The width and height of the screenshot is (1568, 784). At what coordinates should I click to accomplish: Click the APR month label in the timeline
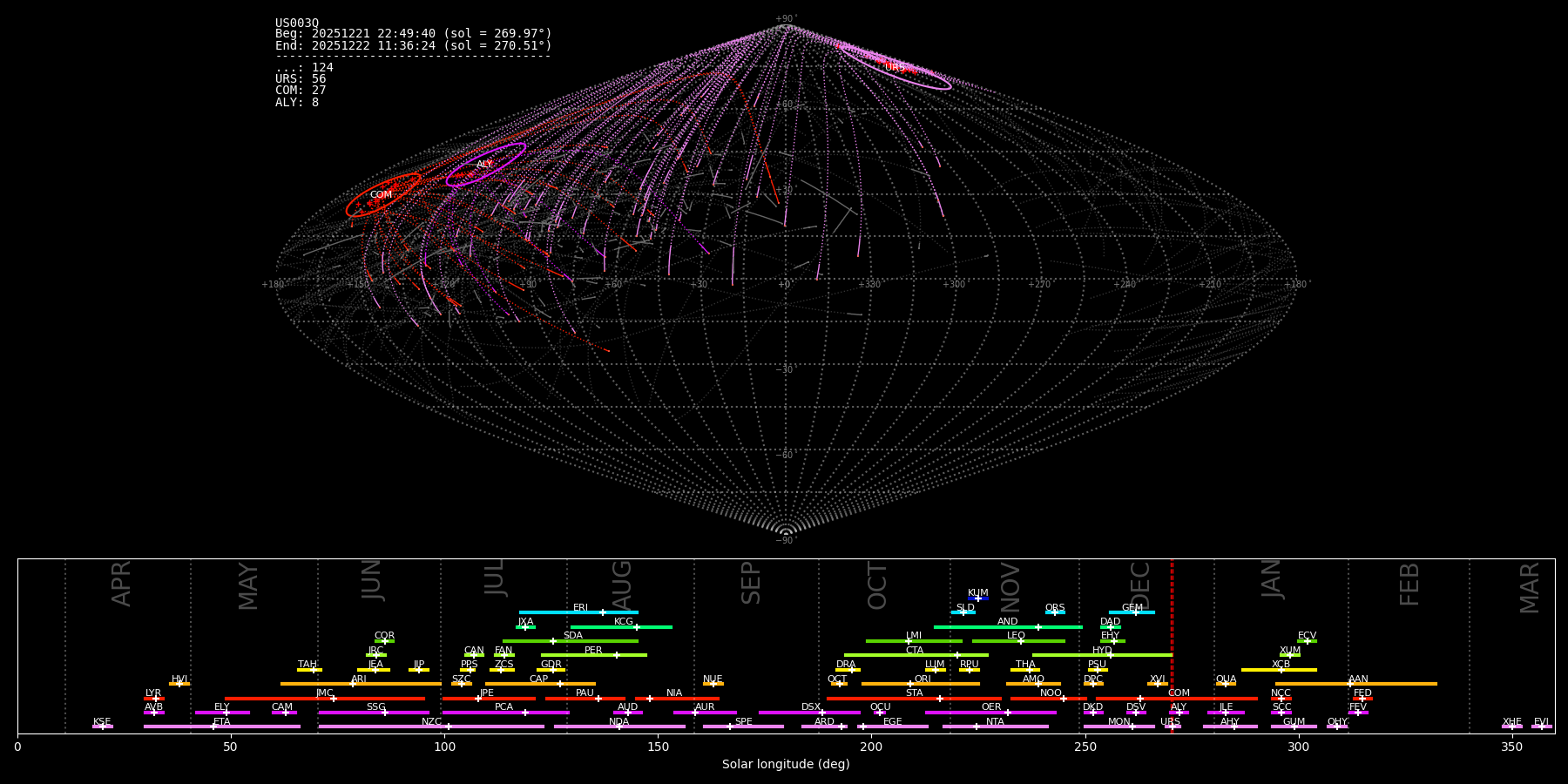tap(121, 584)
